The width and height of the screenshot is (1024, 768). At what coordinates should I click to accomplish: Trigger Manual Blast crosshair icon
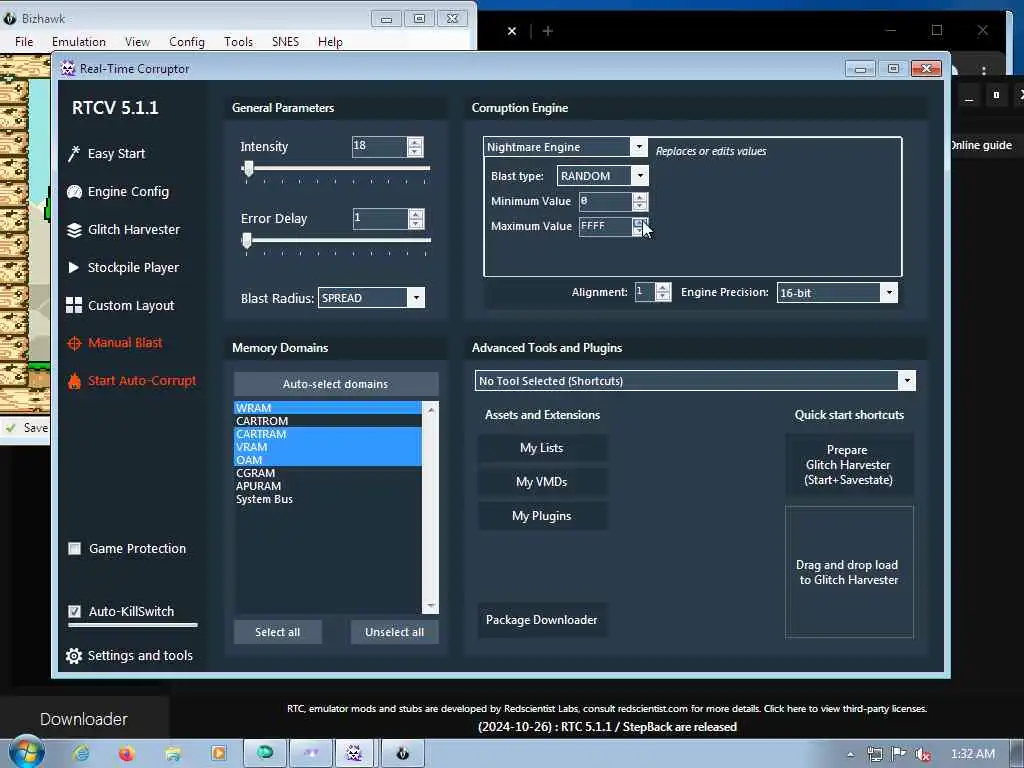coord(74,343)
